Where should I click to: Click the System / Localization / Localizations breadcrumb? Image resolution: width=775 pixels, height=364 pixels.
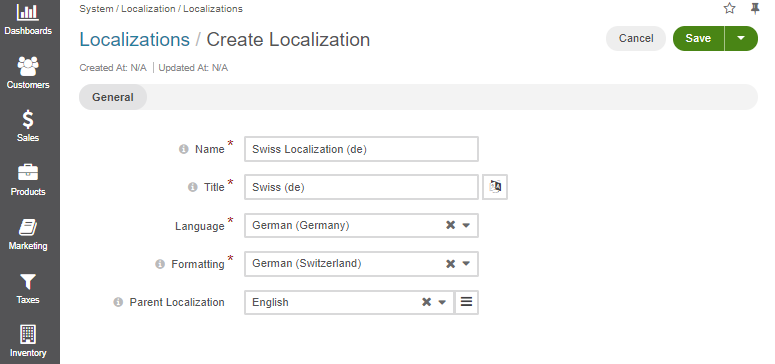(161, 9)
